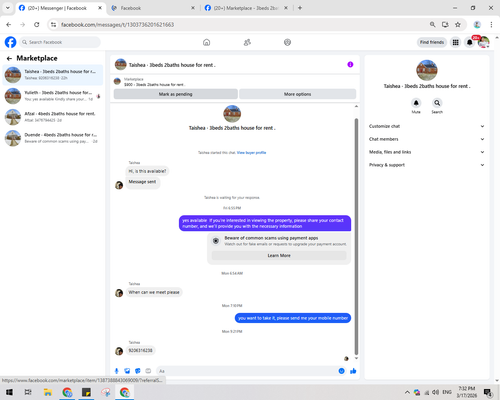The width and height of the screenshot is (500, 400).
Task: Click the browser address bar URL
Action: pyautogui.click(x=117, y=25)
